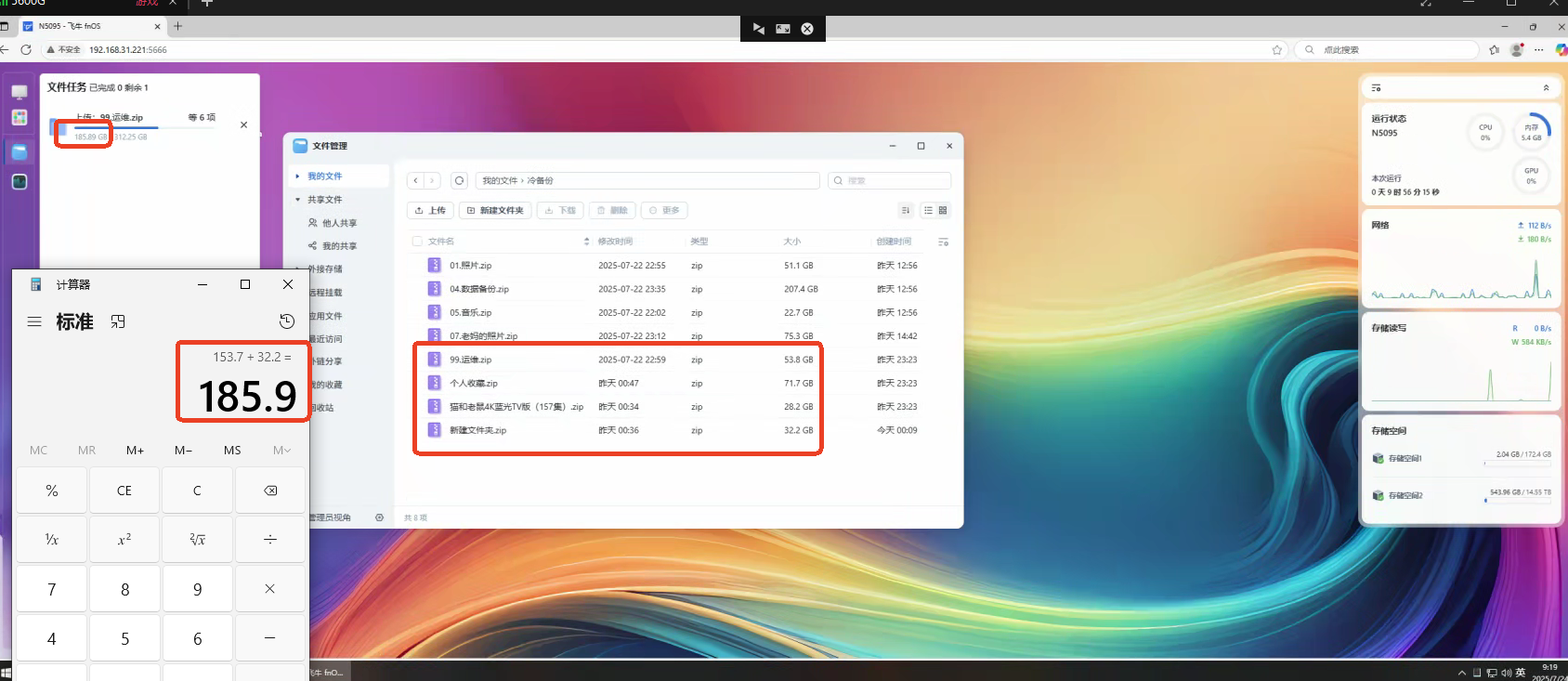This screenshot has height=681, width=1568.
Task: Click the 99.运维.zip zip icon in file list
Action: coord(434,360)
